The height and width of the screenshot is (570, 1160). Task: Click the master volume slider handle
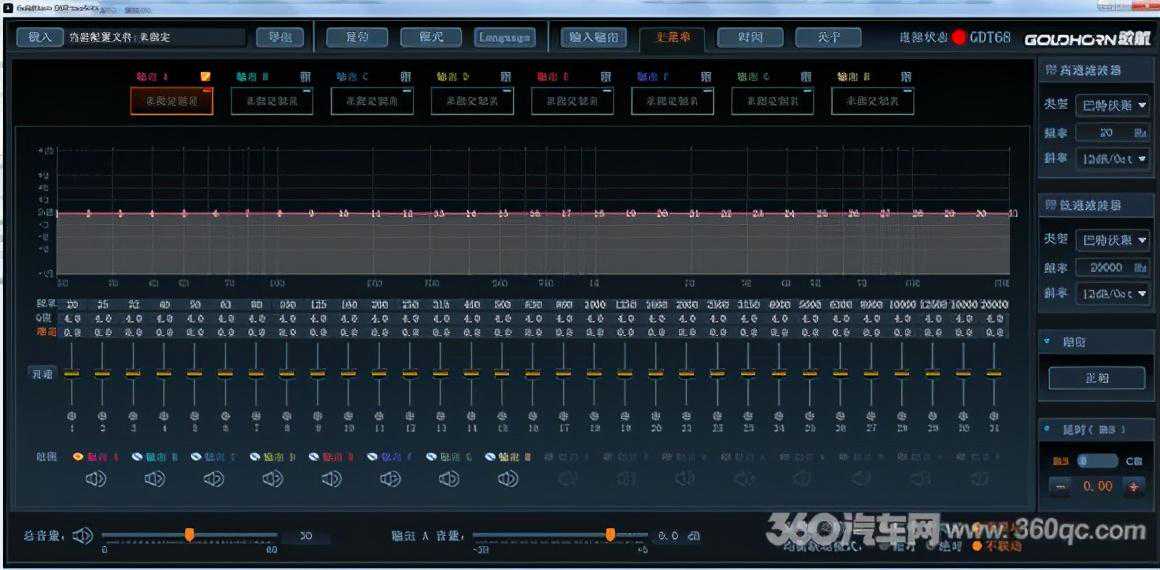(189, 535)
